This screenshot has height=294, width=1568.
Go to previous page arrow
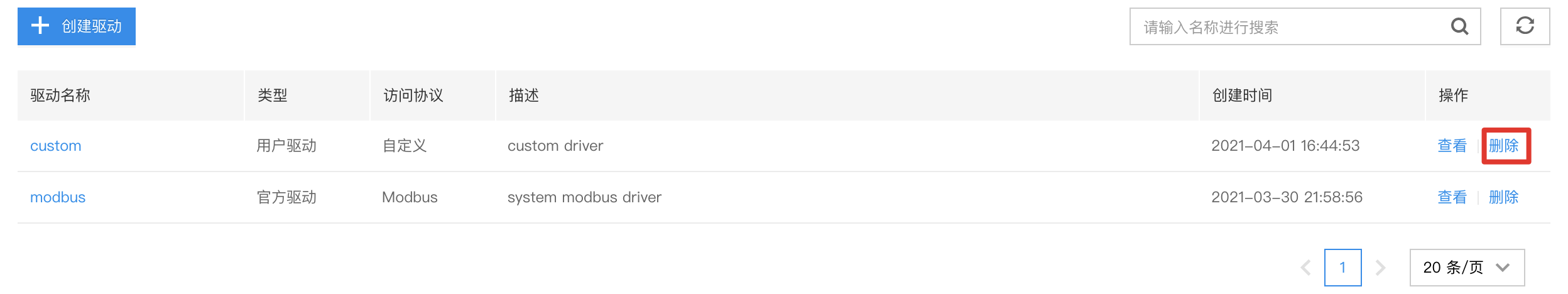click(x=1305, y=268)
